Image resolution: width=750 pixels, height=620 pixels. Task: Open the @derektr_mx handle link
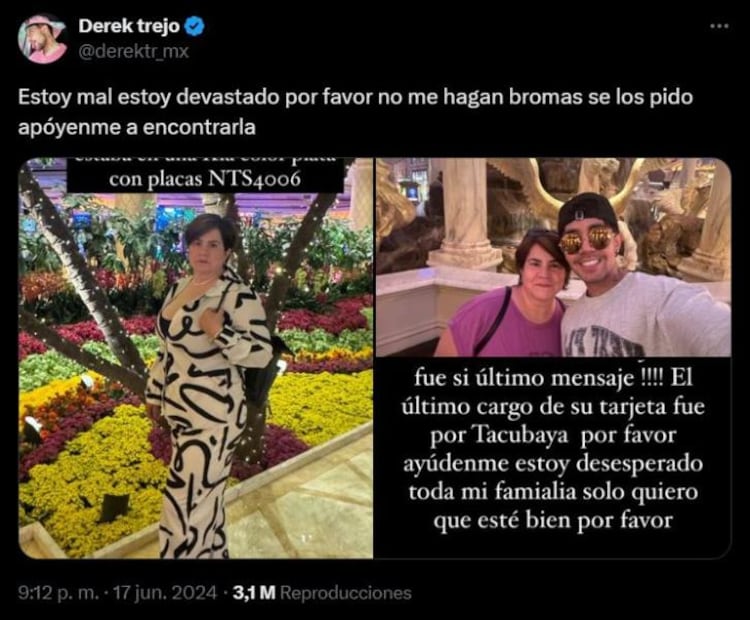(133, 51)
